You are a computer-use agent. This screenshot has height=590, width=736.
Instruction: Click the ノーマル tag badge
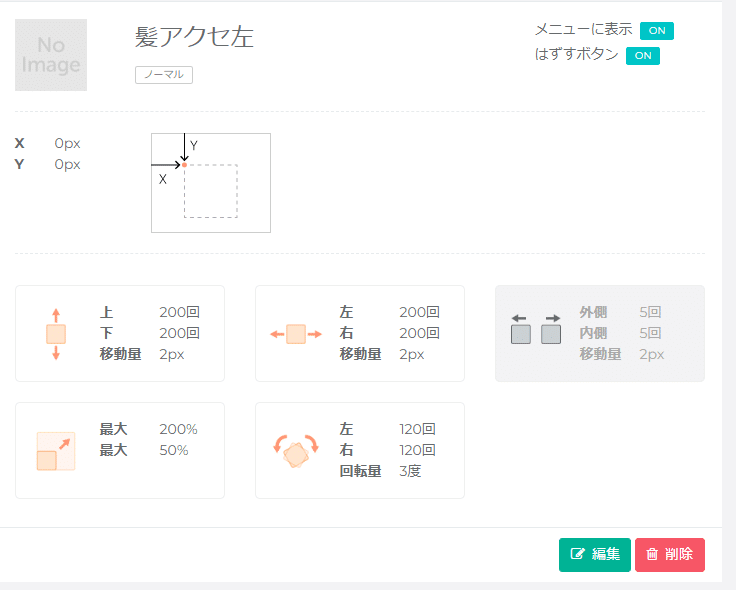(164, 75)
